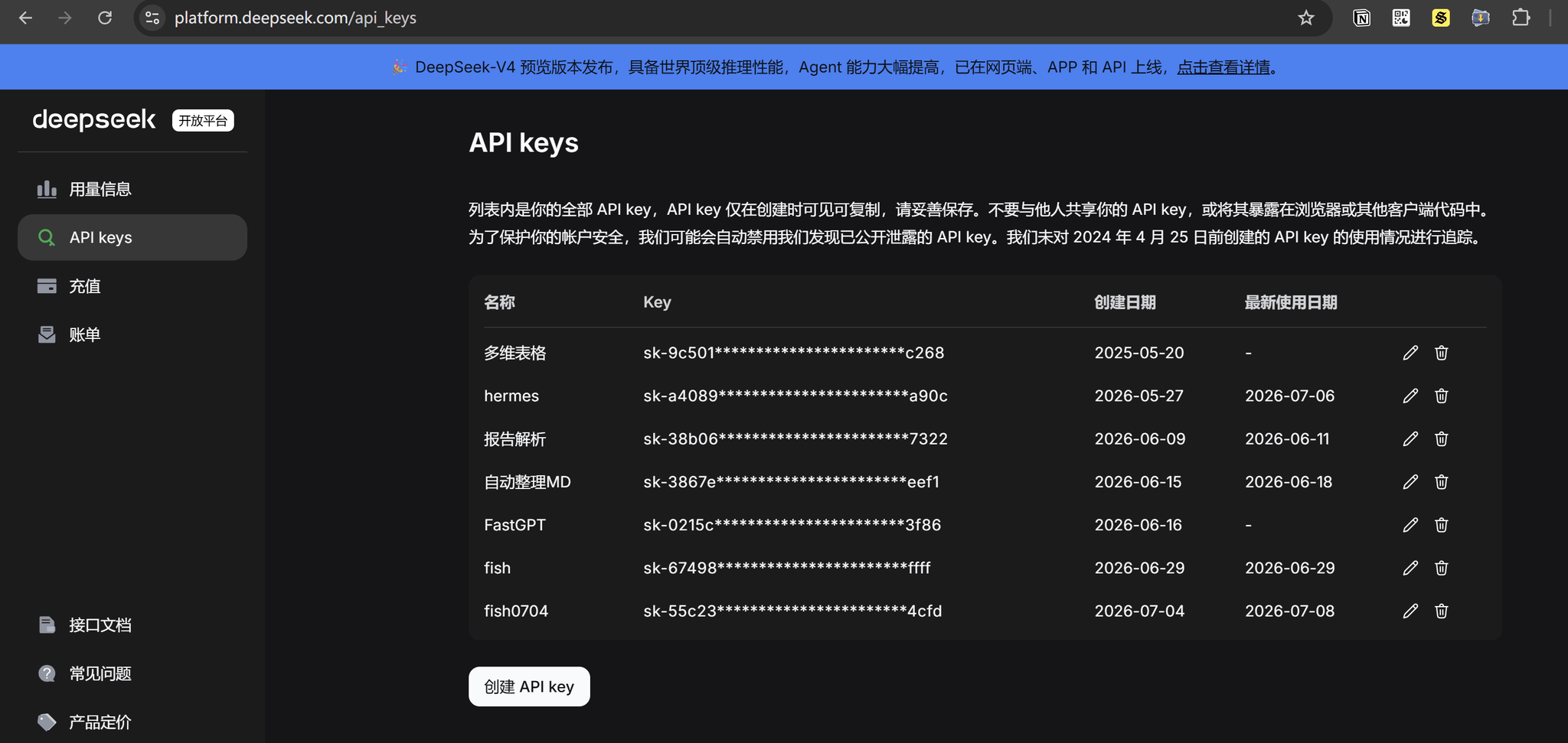Click the API keys page heading
Viewport: 1568px width, 743px height.
524,143
